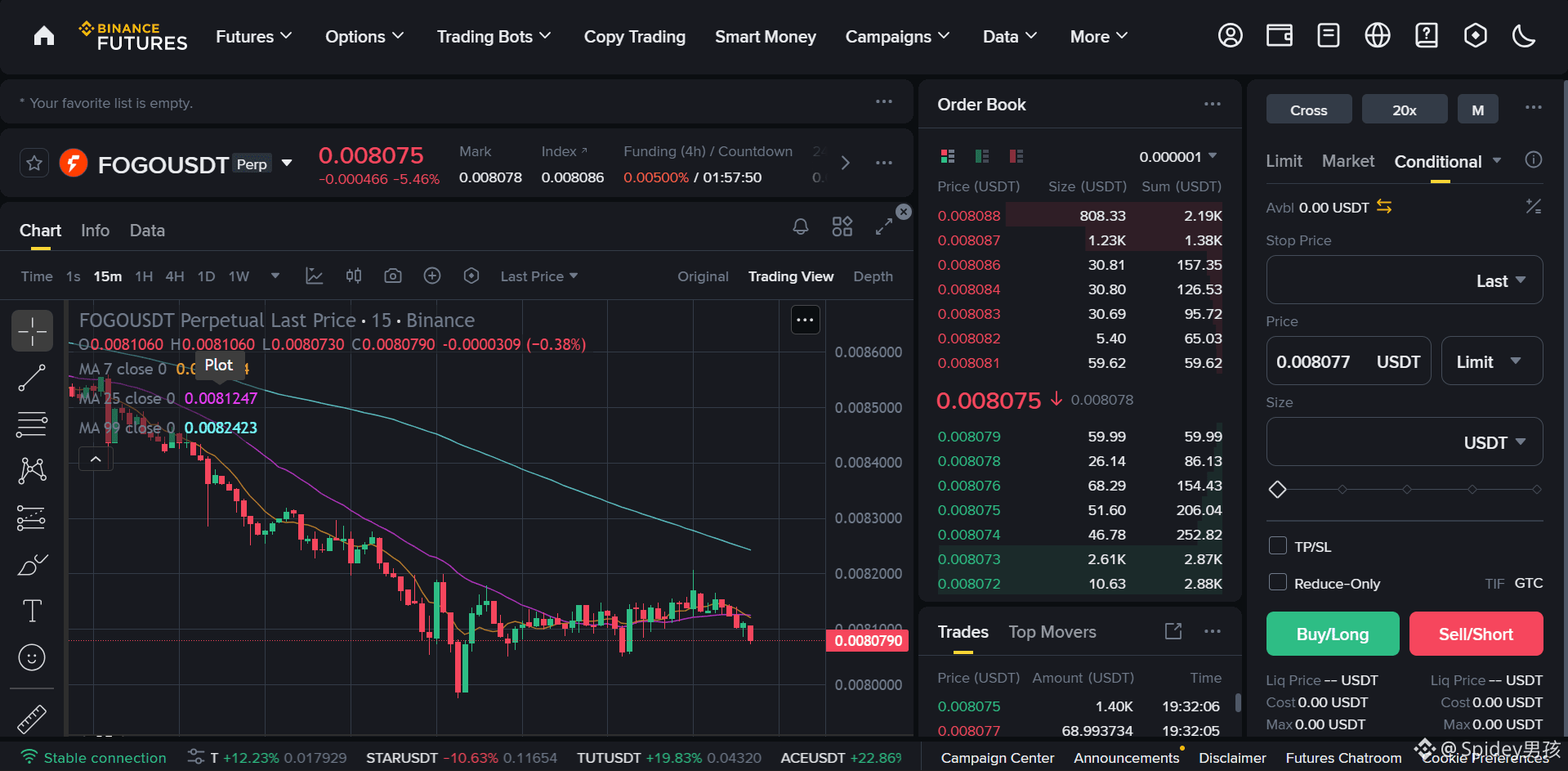1568x771 pixels.
Task: Open the 0.000001 price precision dropdown
Action: [x=1178, y=156]
